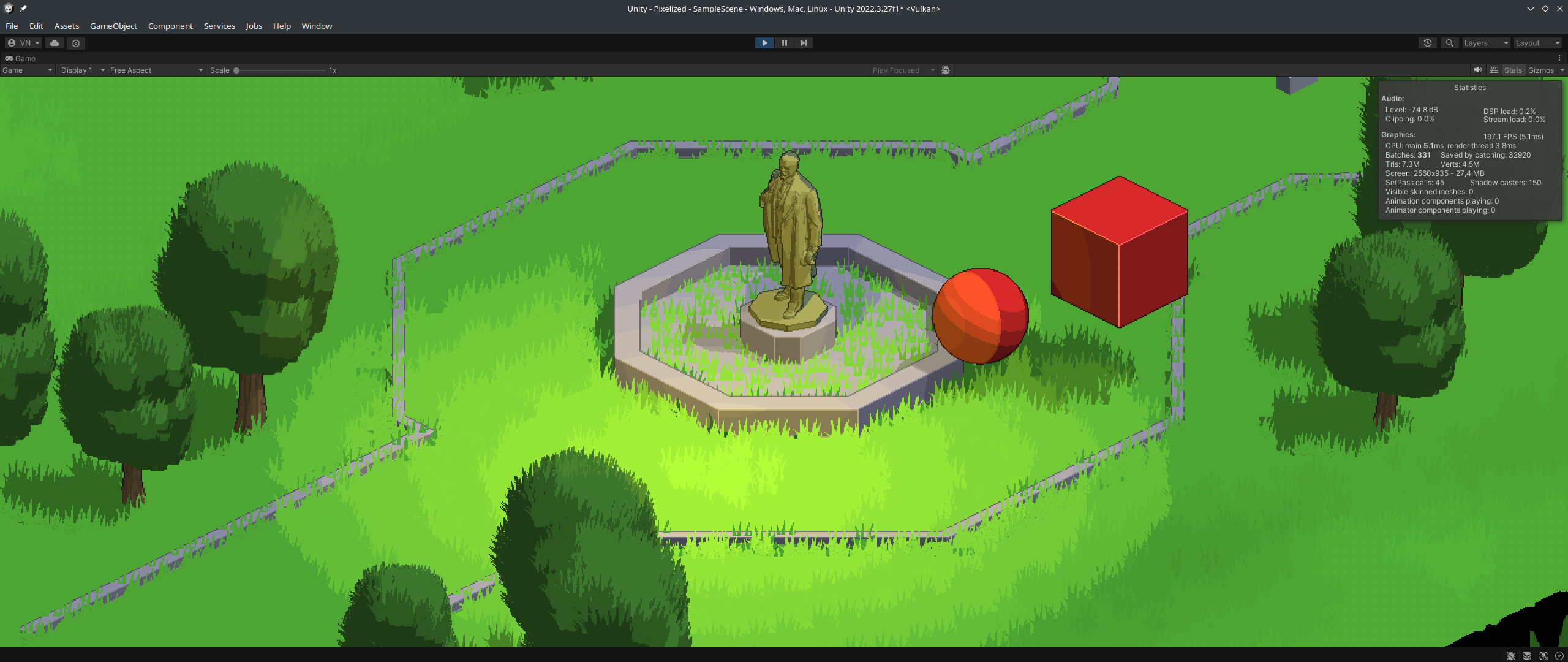Screen dimensions: 1568x662
Task: Click the Step frame button
Action: coord(803,43)
